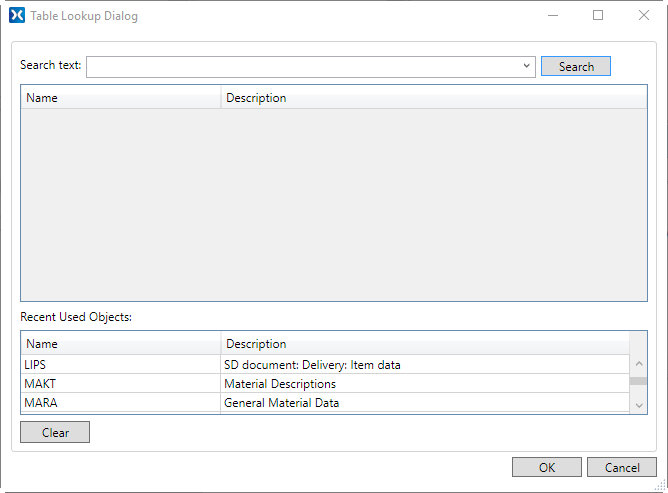Sort results by the upper Name column header
The width and height of the screenshot is (668, 493).
click(x=120, y=98)
